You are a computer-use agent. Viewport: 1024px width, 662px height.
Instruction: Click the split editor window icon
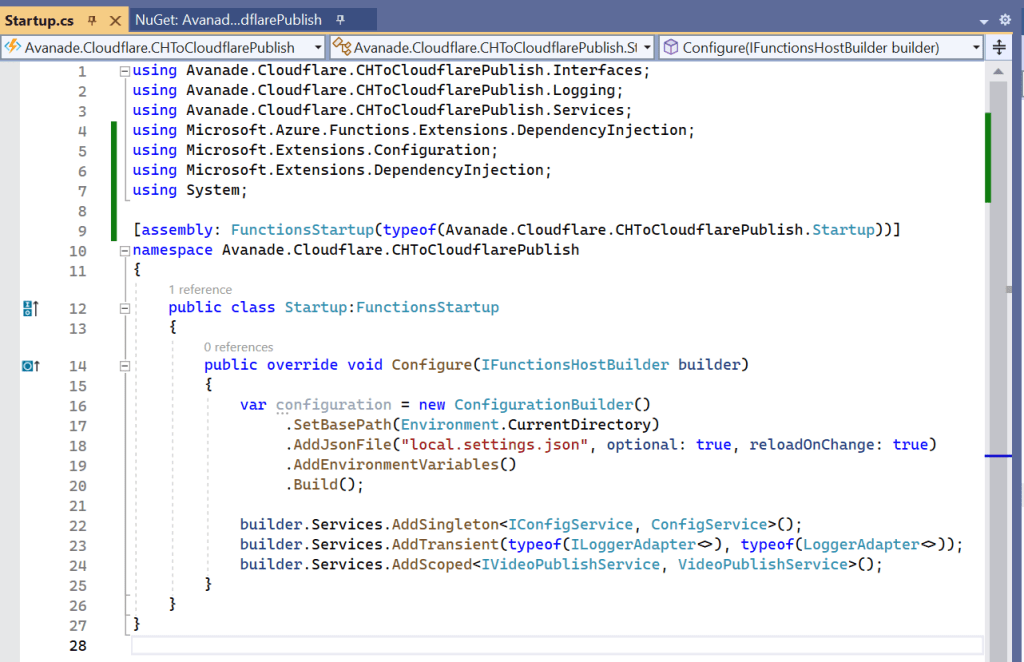pyautogui.click(x=999, y=47)
